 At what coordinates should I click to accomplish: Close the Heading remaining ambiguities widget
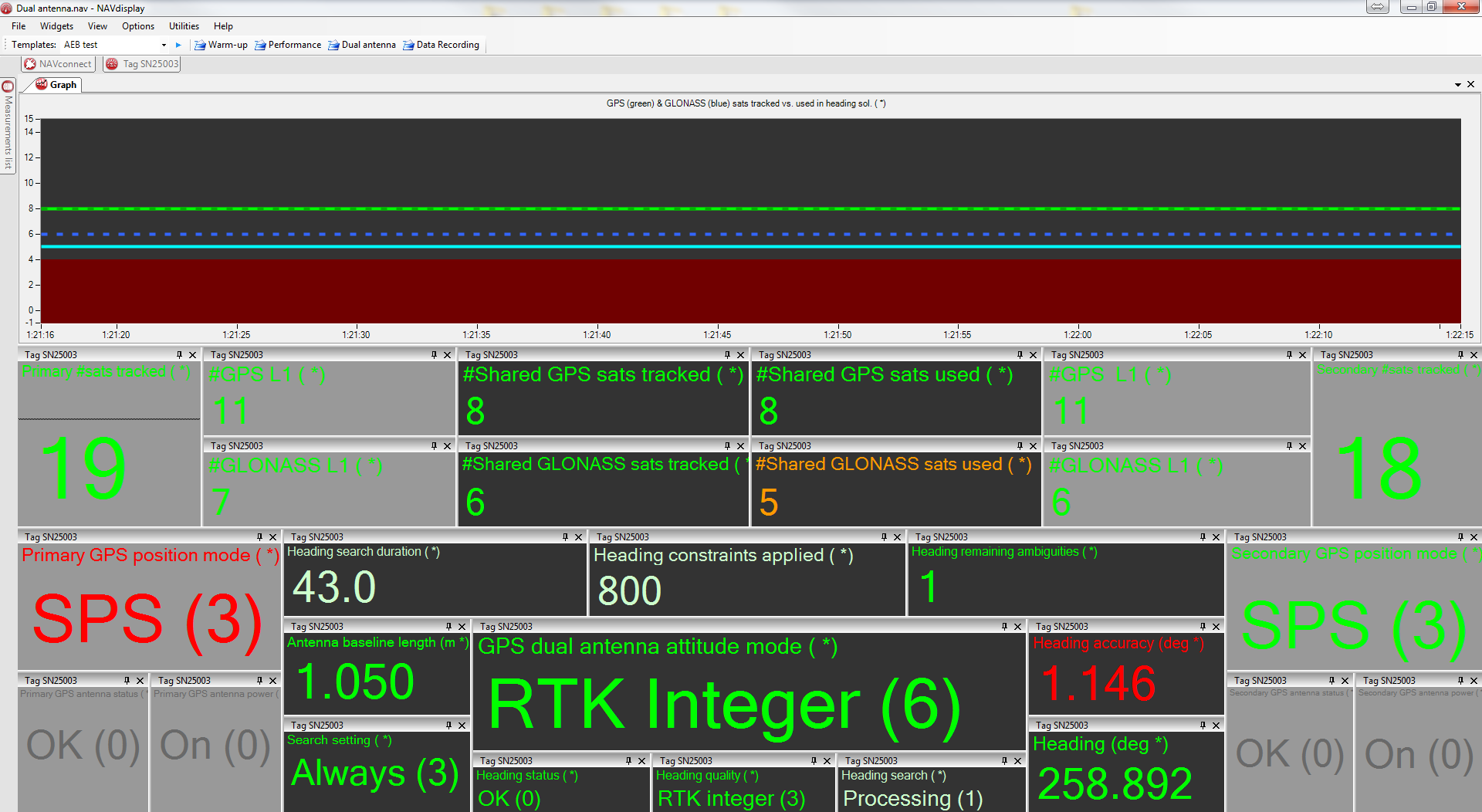click(1216, 537)
